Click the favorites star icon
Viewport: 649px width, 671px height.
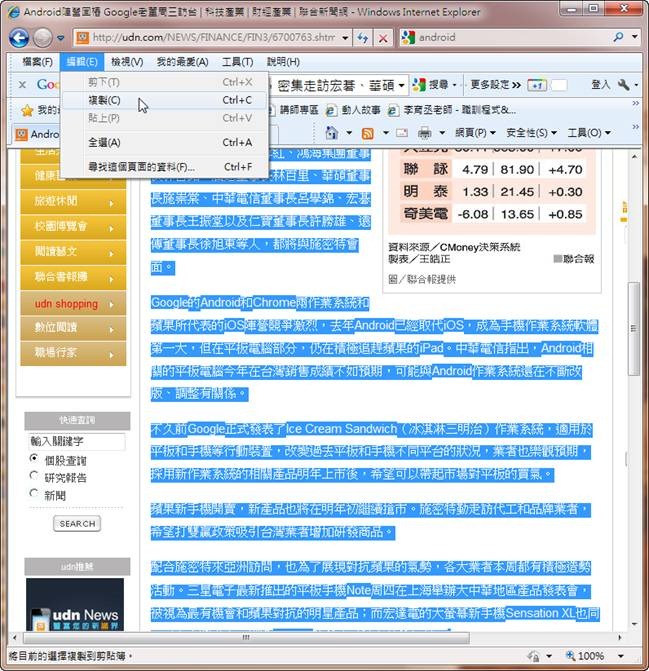pos(27,111)
